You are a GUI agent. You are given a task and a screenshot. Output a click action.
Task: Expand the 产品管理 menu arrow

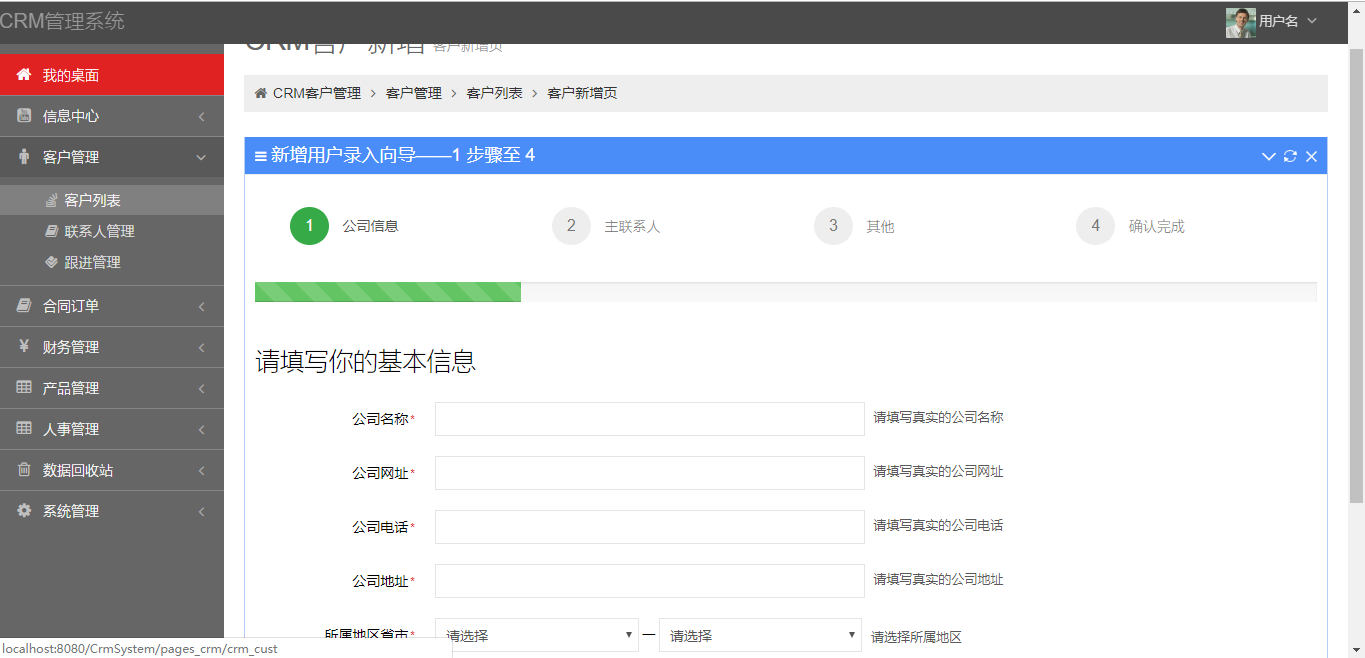coord(201,389)
